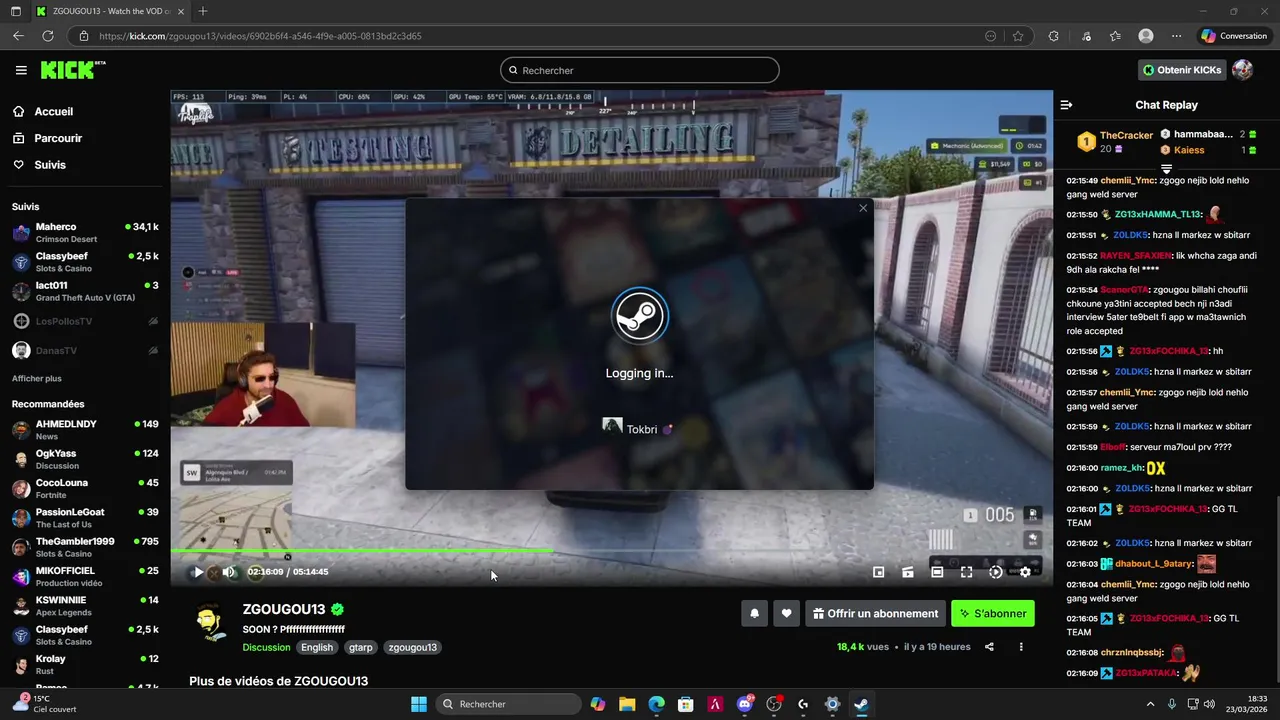Open the browser profile avatar icon
The image size is (1280, 720).
1146,36
